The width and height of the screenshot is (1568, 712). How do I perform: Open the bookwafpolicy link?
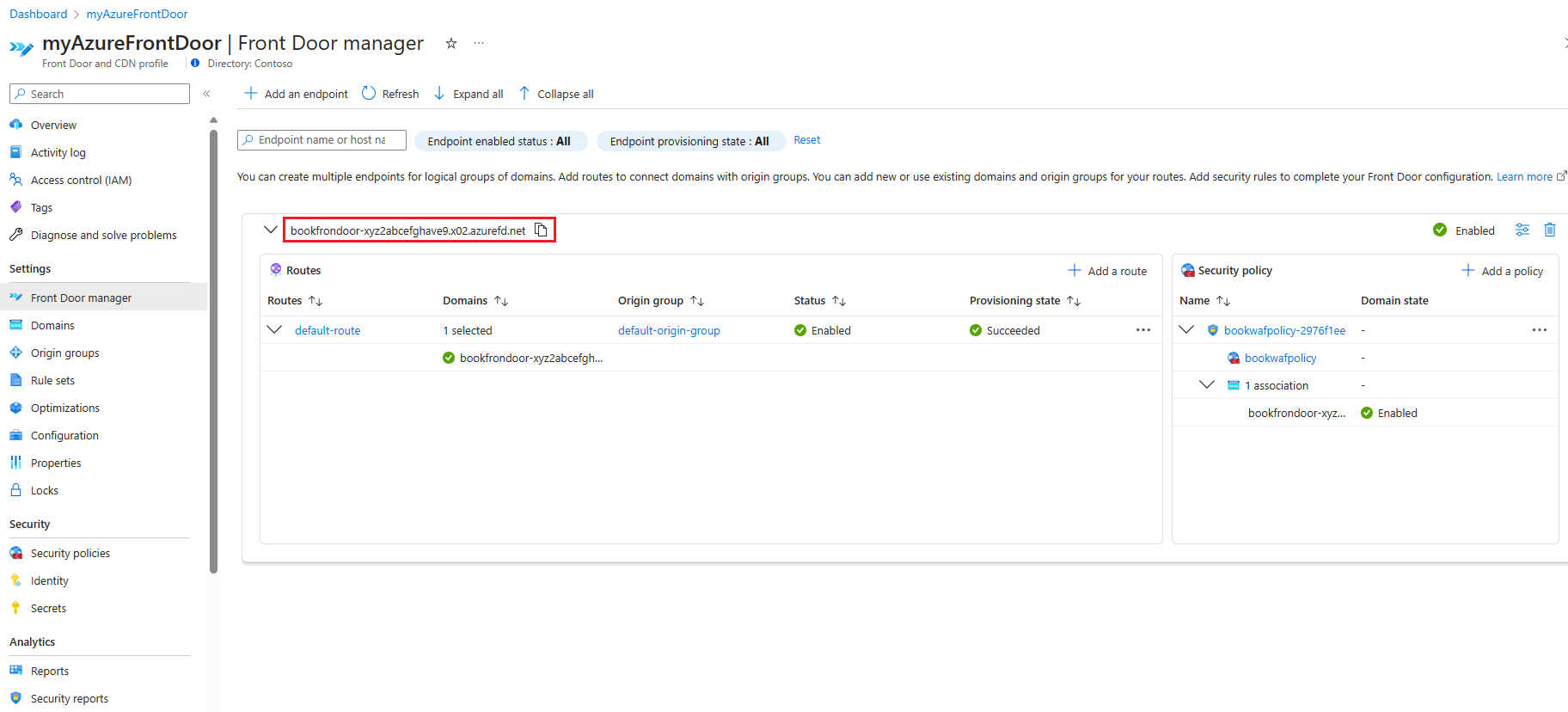pyautogui.click(x=1280, y=358)
